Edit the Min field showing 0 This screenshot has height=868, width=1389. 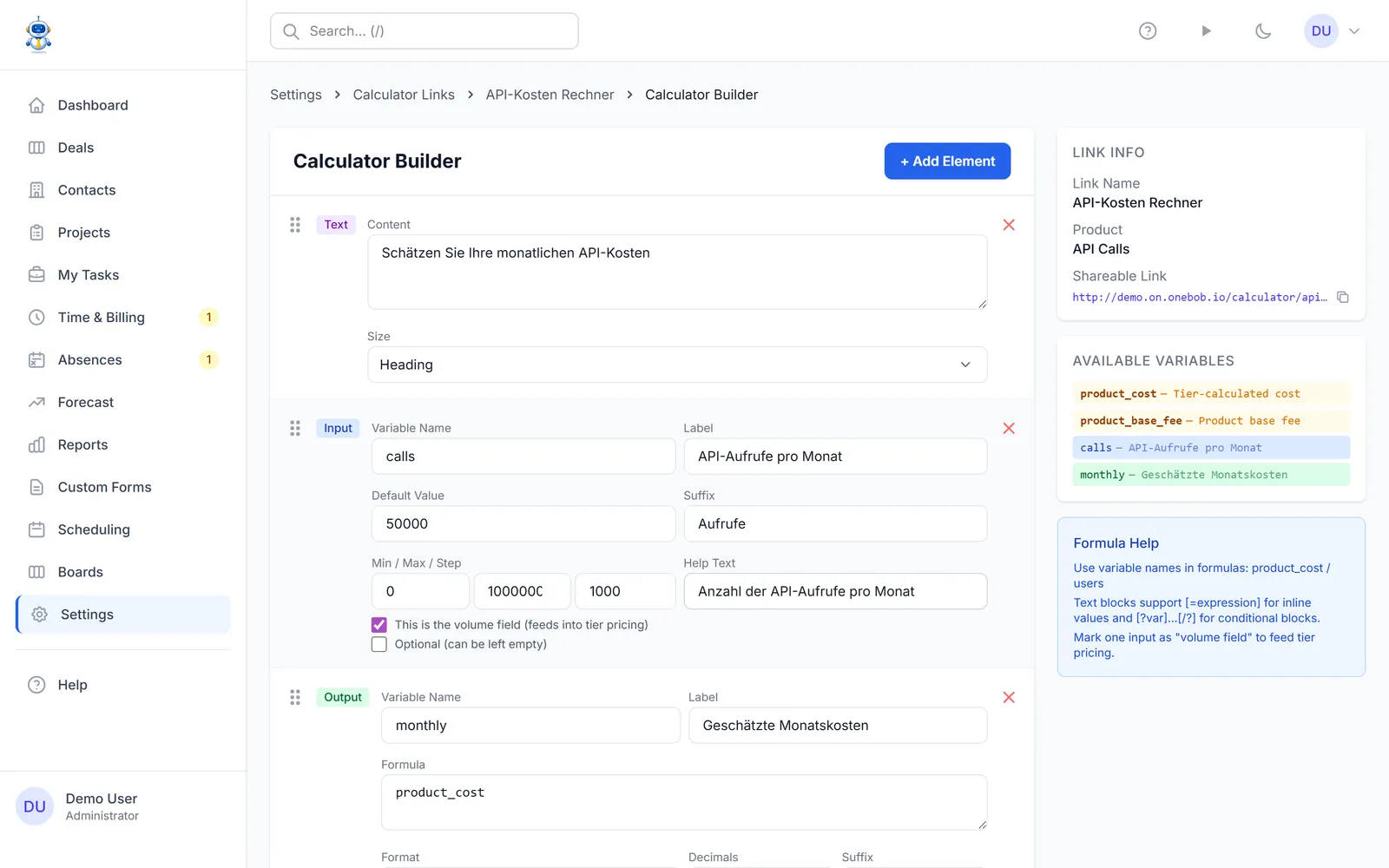click(x=420, y=591)
